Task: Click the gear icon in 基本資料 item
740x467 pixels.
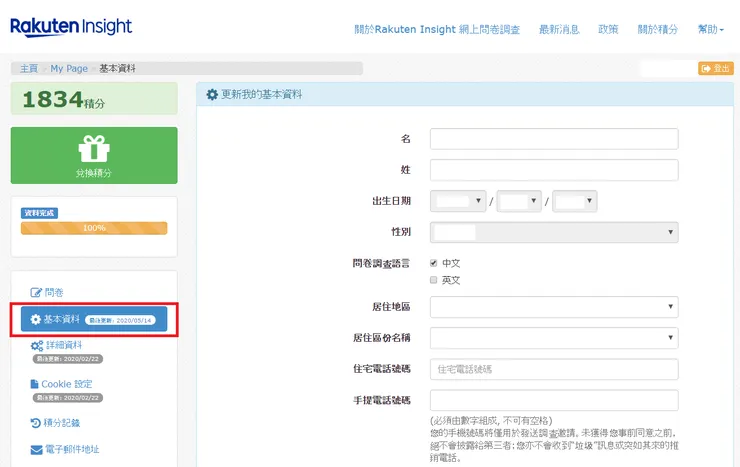Action: tap(36, 319)
